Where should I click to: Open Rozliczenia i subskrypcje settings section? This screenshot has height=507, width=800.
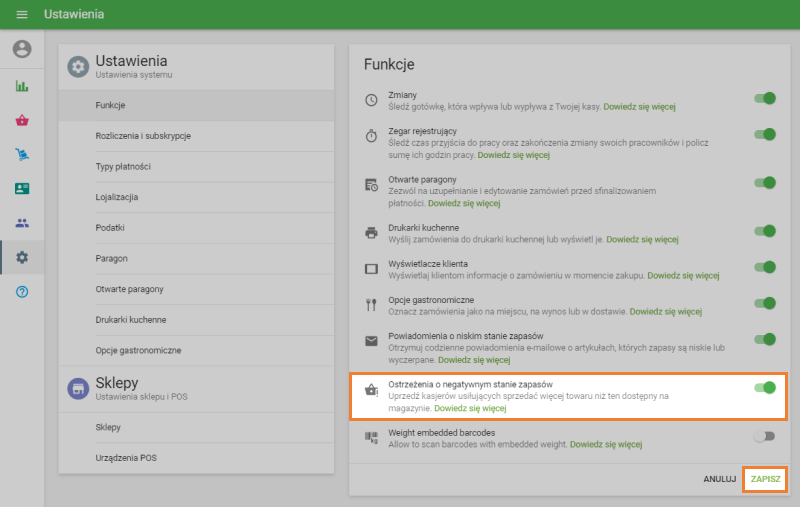click(x=143, y=136)
